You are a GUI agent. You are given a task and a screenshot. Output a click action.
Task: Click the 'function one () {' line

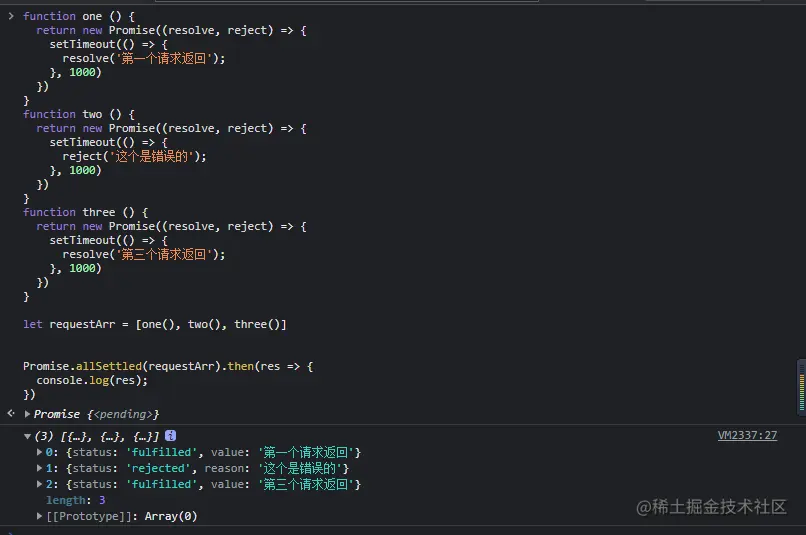pos(79,16)
